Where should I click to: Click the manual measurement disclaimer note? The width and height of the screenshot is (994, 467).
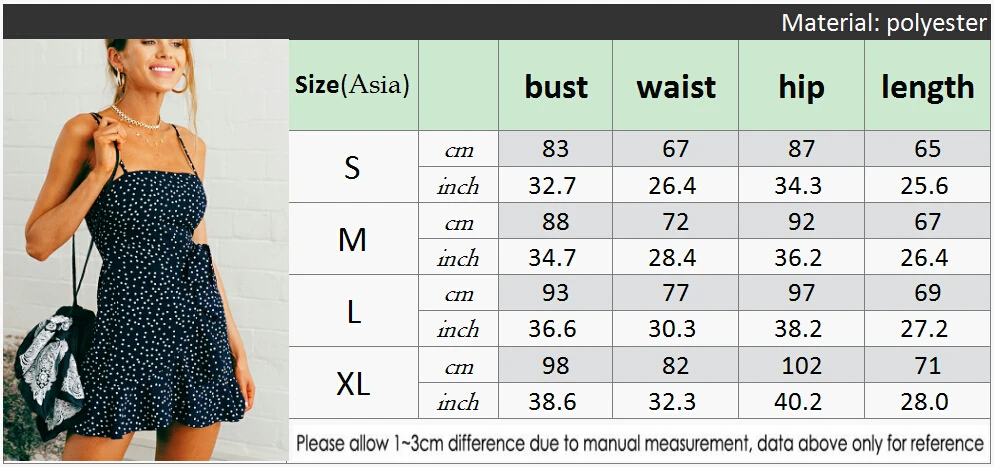(640, 443)
